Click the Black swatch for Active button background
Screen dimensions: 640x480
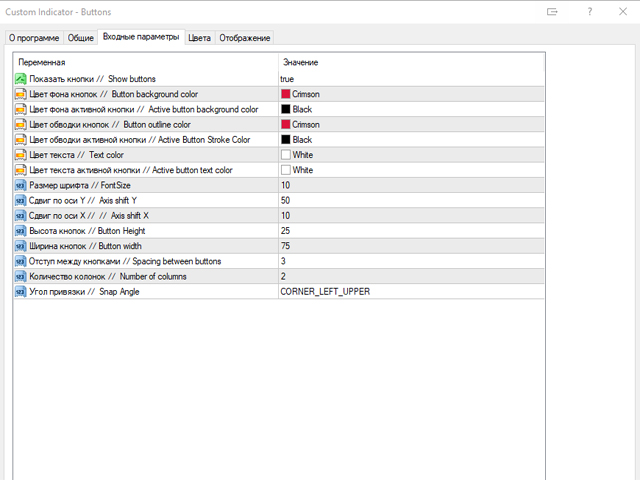(286, 109)
